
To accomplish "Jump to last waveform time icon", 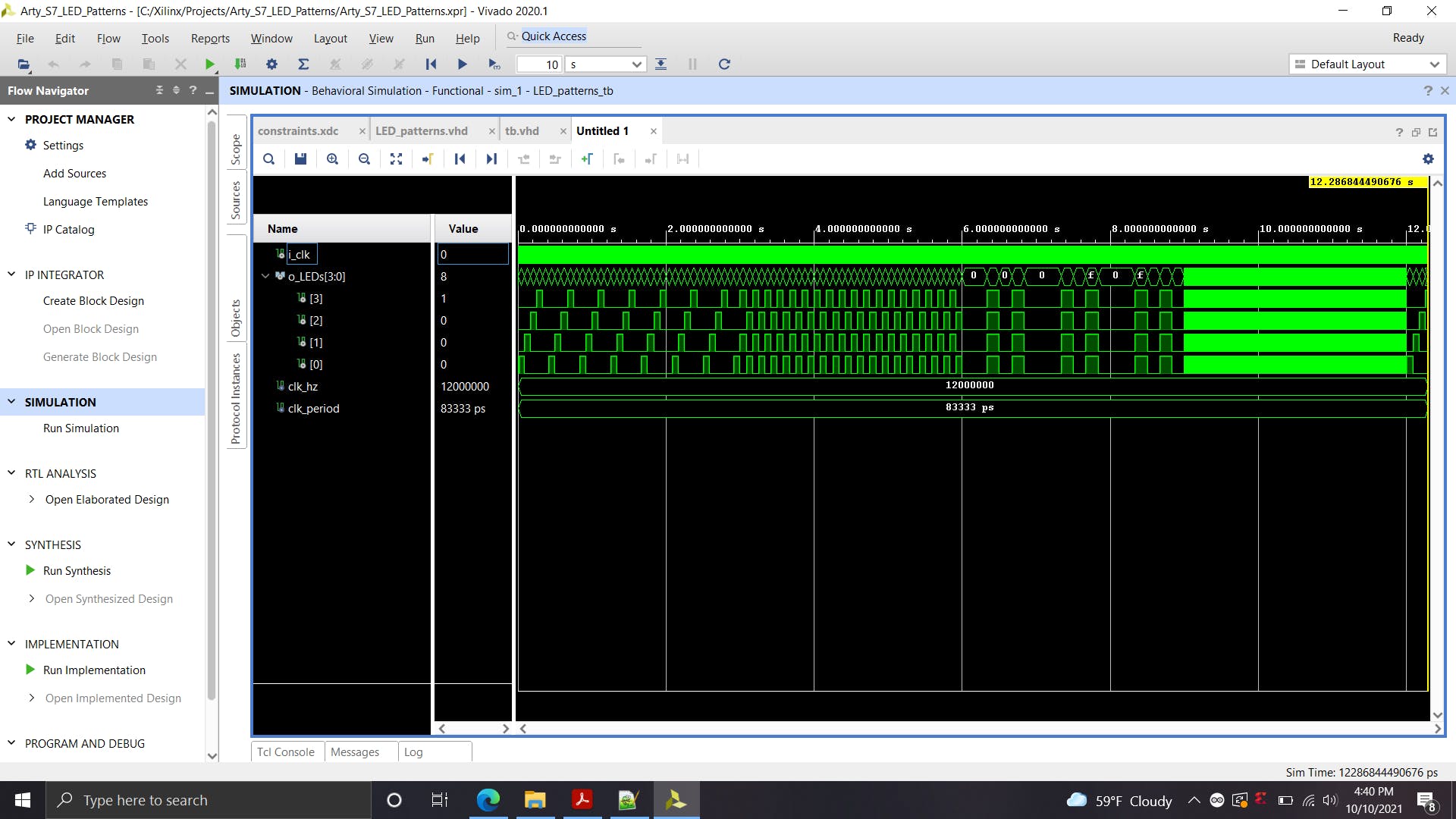I will [x=491, y=159].
